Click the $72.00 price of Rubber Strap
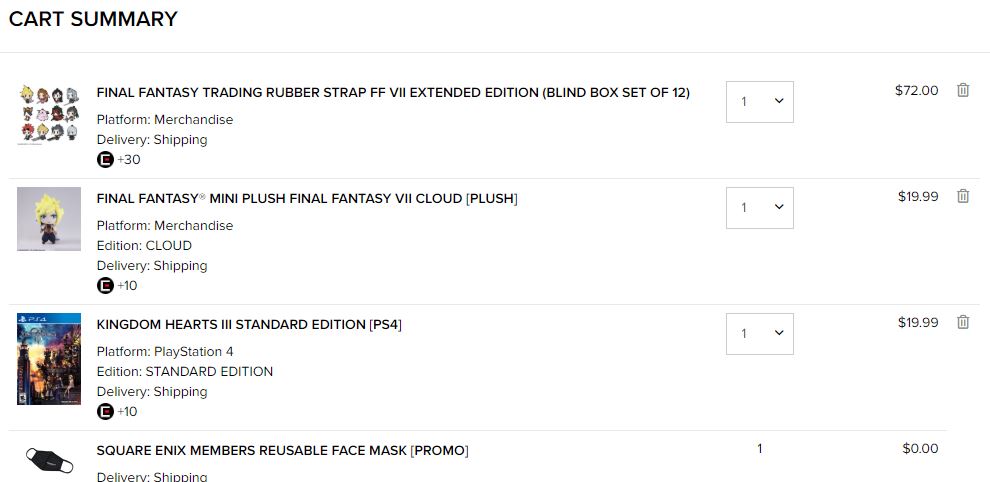Viewport: 990px width, 482px height. (x=916, y=90)
